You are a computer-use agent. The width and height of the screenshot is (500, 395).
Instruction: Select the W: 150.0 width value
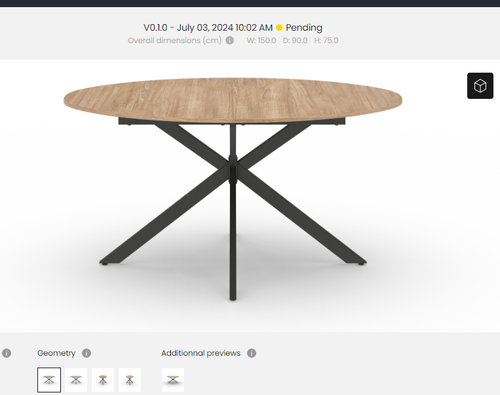pos(261,40)
